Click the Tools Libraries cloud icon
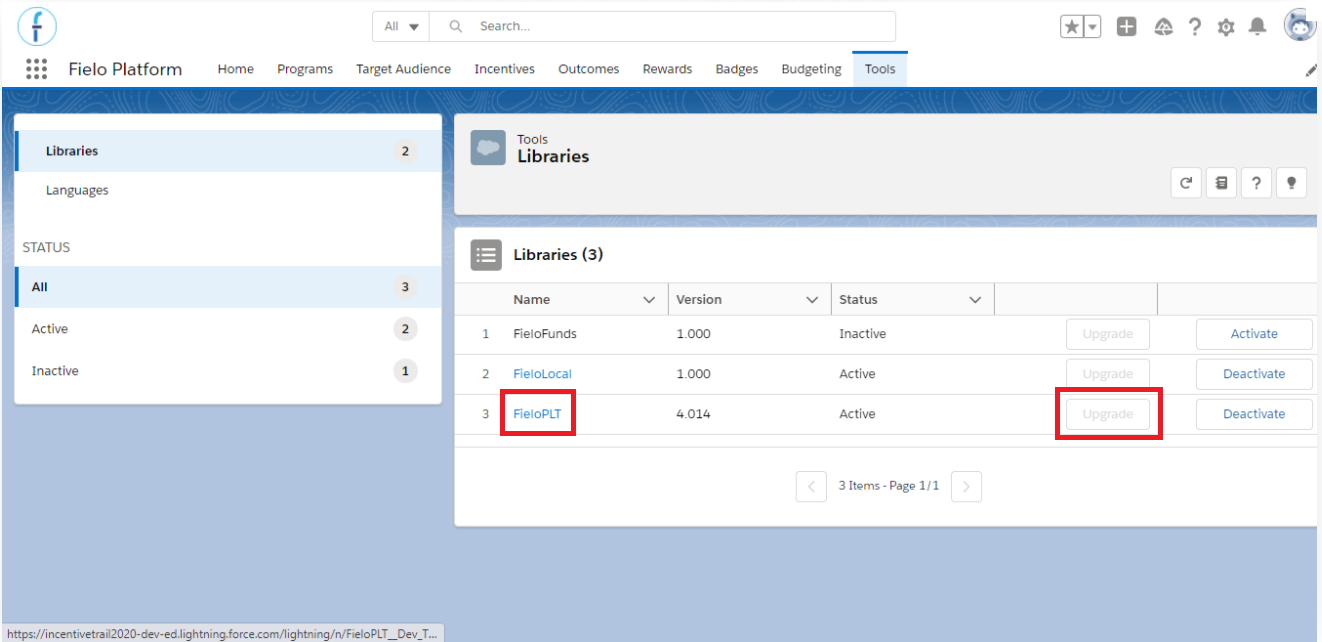Image resolution: width=1322 pixels, height=642 pixels. point(488,148)
